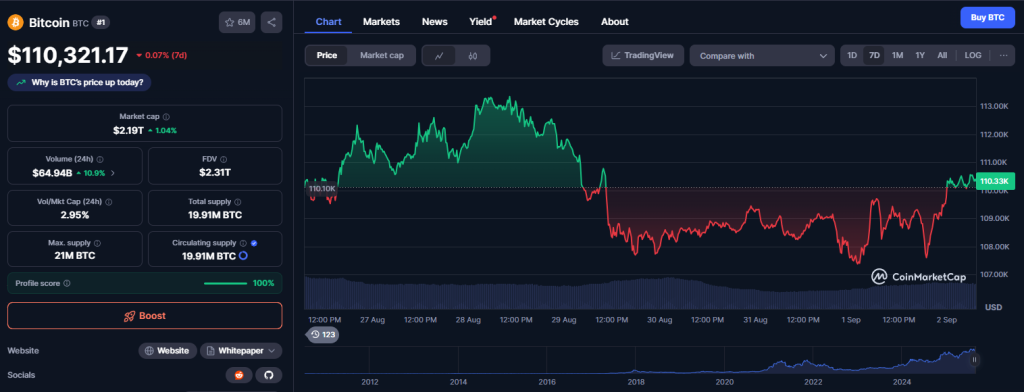Switch to line chart icon
The image size is (1024, 392).
point(440,56)
